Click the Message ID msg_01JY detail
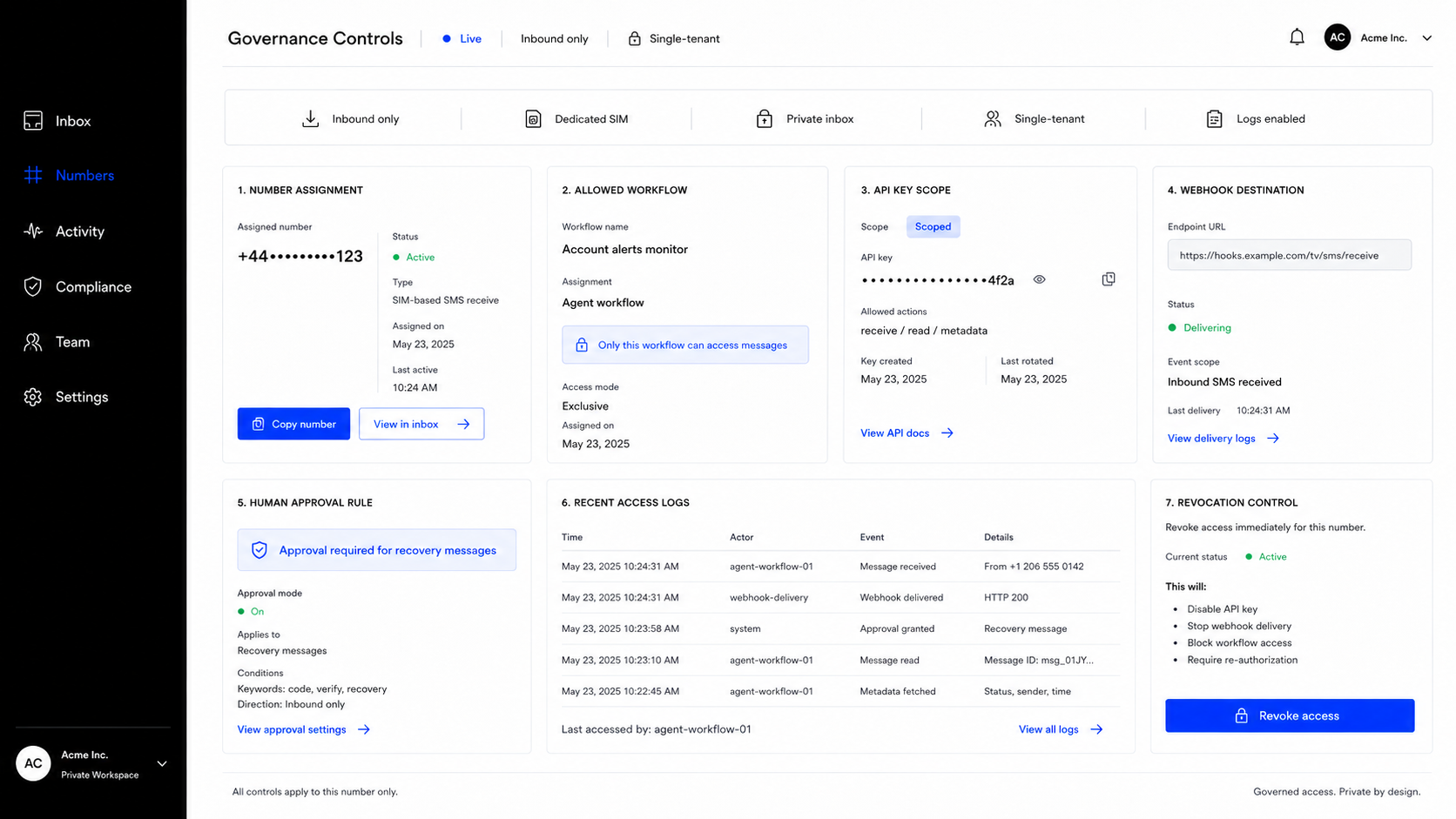Screen dimensions: 1456x819 (x=1039, y=660)
